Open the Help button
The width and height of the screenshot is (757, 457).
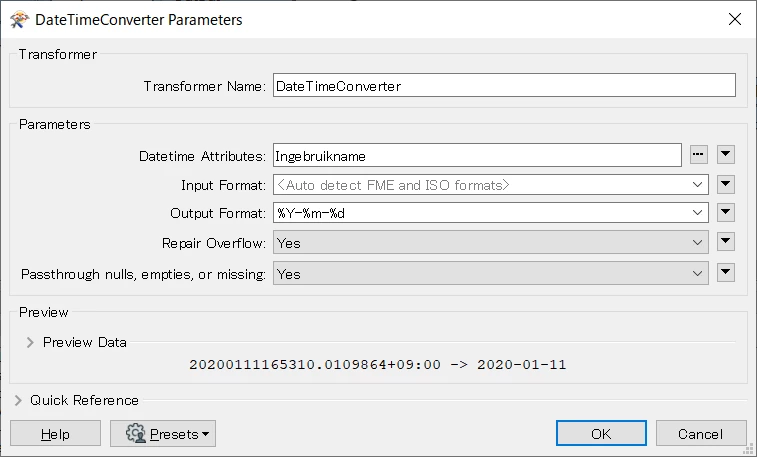(x=56, y=433)
